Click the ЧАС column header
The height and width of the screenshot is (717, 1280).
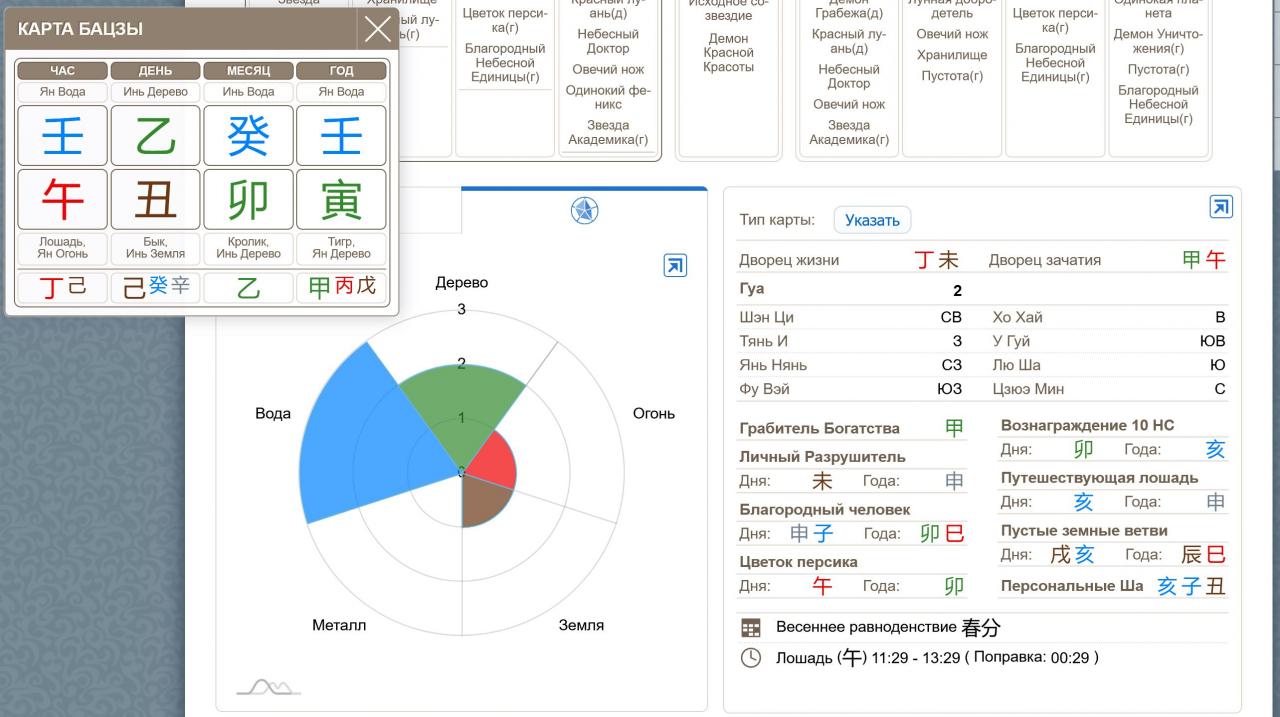click(62, 71)
